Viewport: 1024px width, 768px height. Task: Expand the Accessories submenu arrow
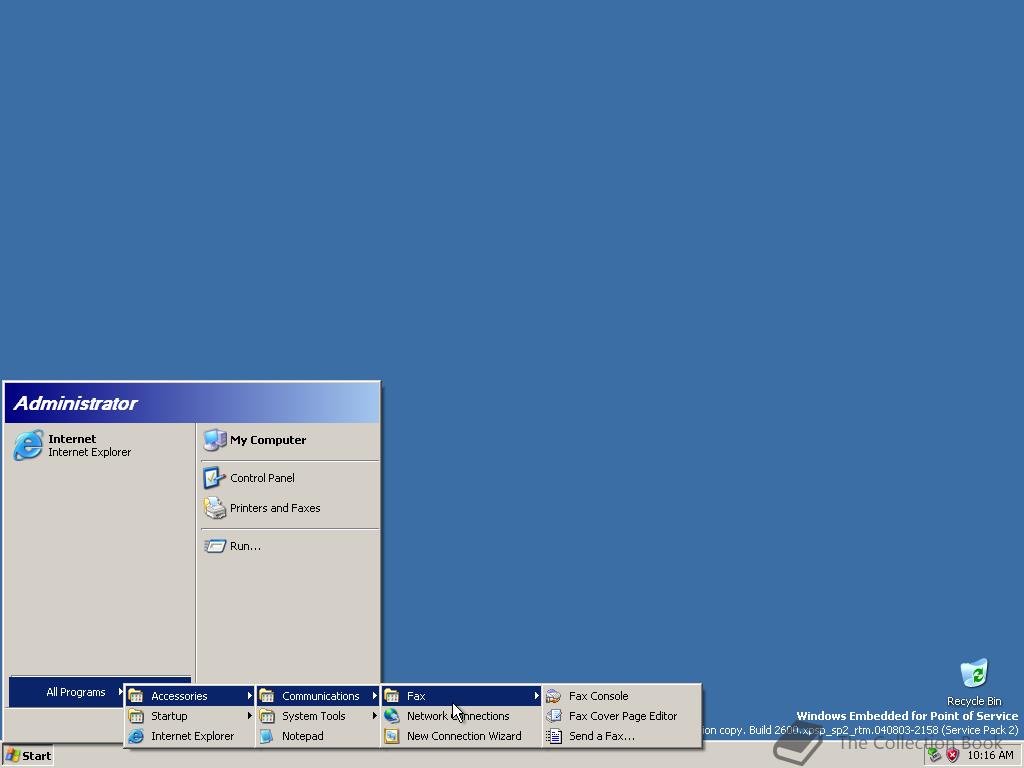click(x=249, y=696)
